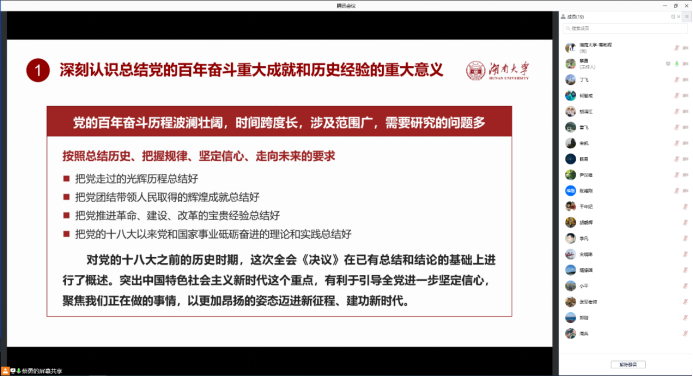Pop out the members panel window

673,17
